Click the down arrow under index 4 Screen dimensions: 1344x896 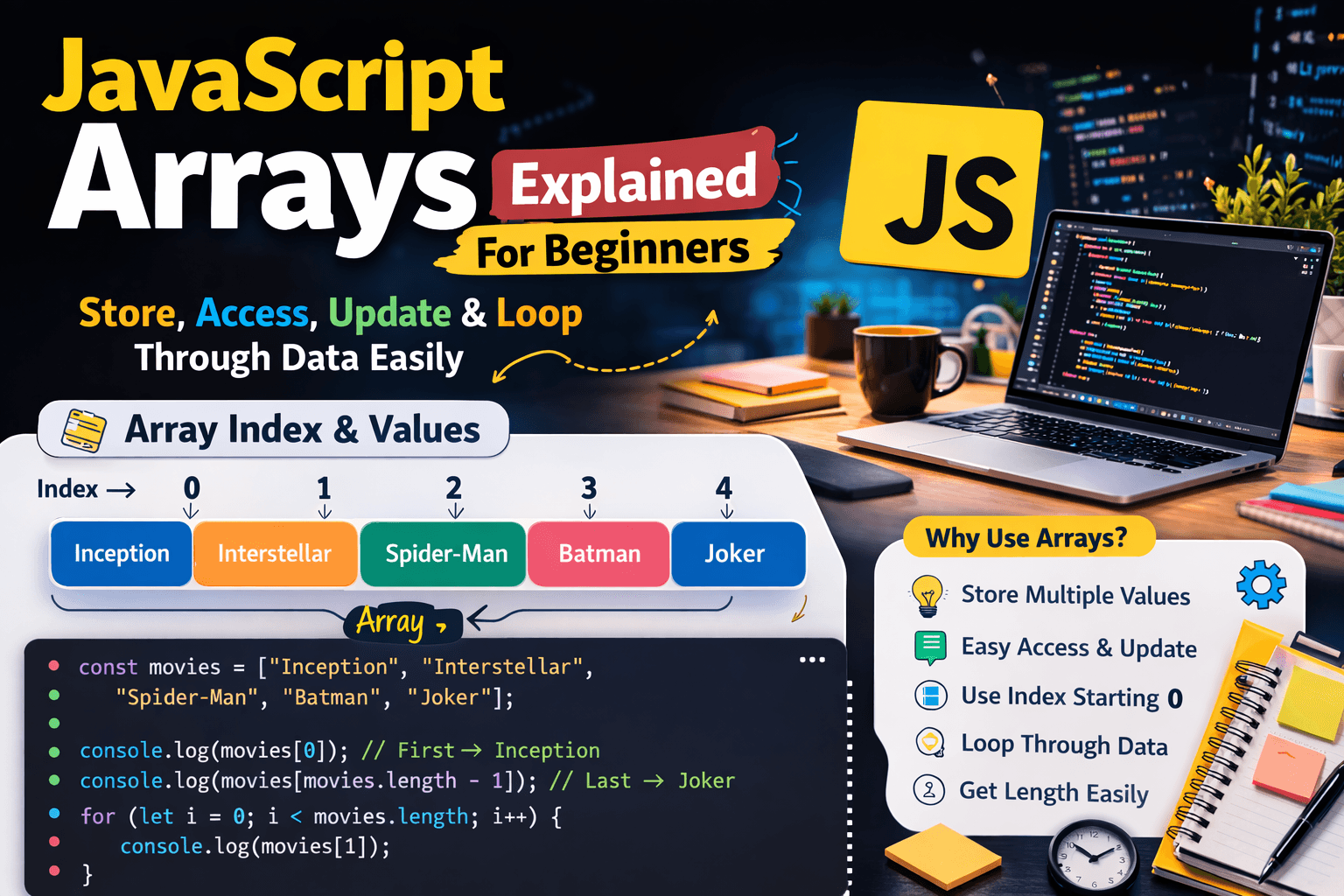tap(725, 511)
